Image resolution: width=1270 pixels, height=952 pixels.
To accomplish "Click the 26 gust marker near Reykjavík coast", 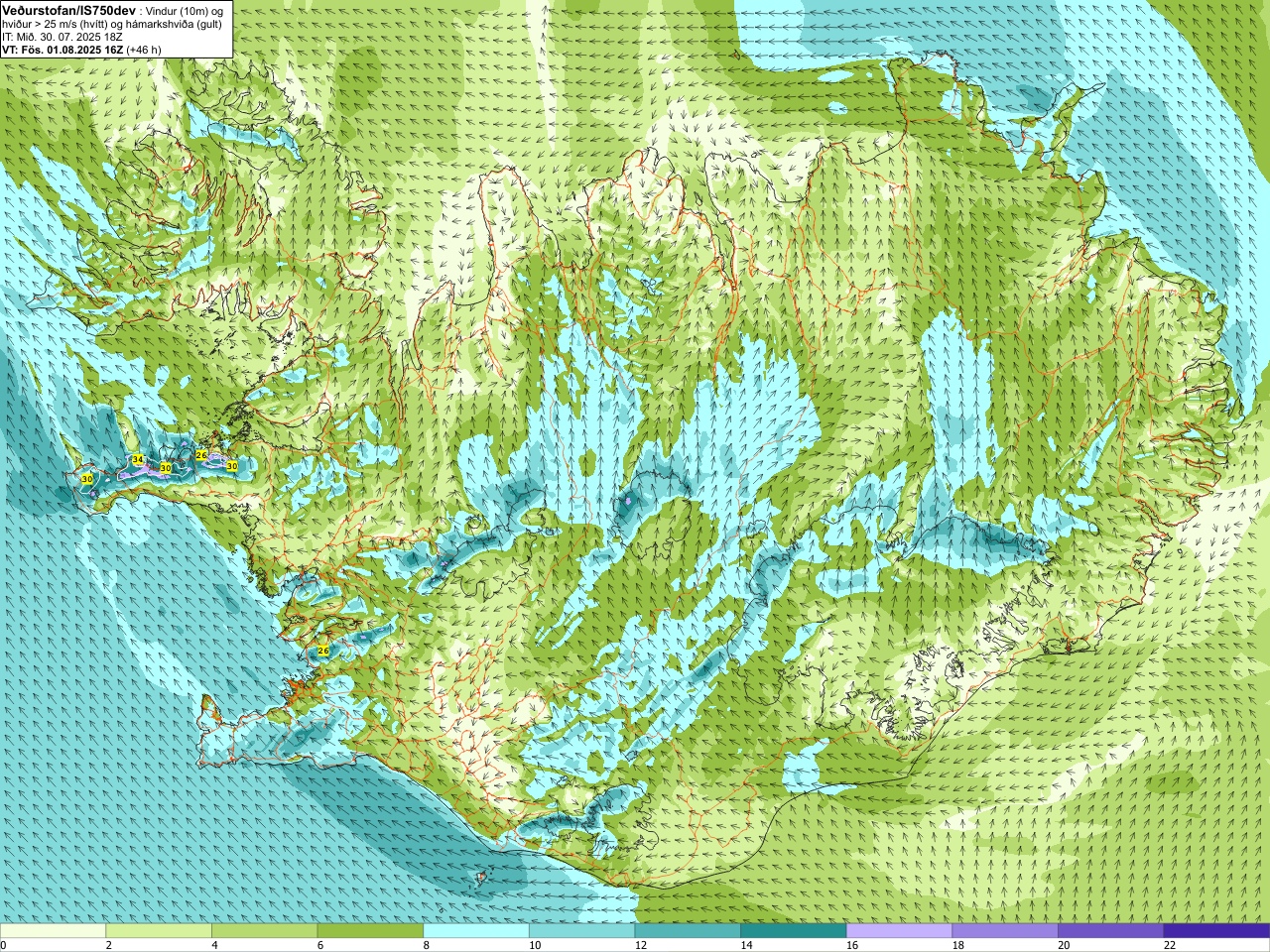I will pyautogui.click(x=322, y=651).
